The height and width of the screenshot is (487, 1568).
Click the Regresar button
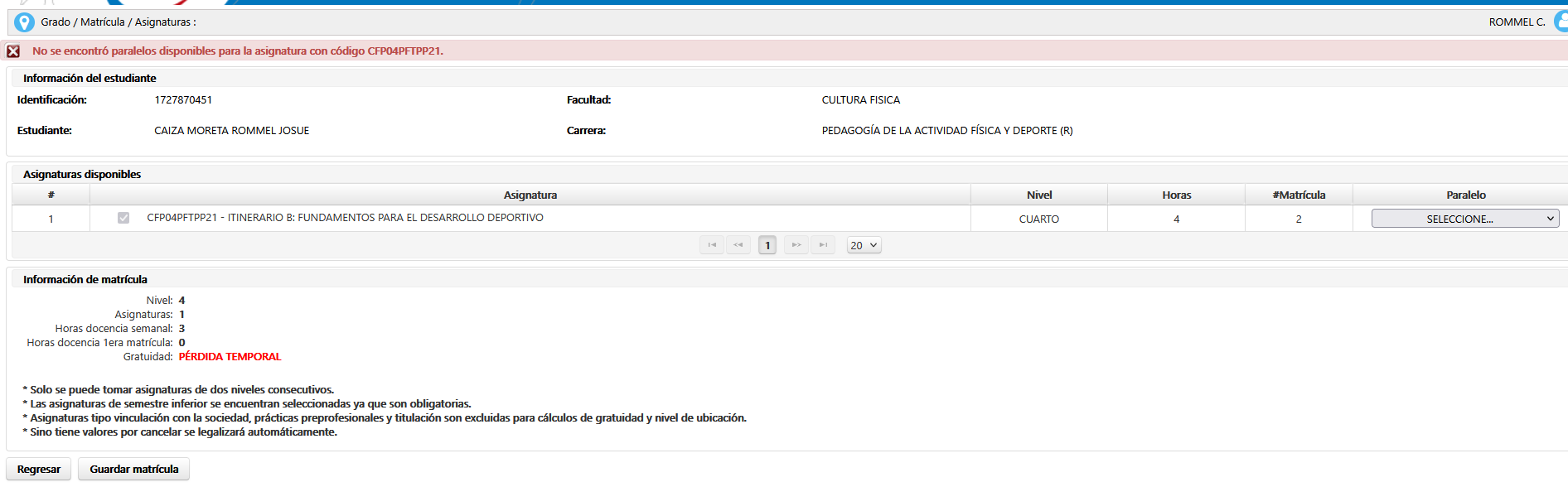click(39, 469)
